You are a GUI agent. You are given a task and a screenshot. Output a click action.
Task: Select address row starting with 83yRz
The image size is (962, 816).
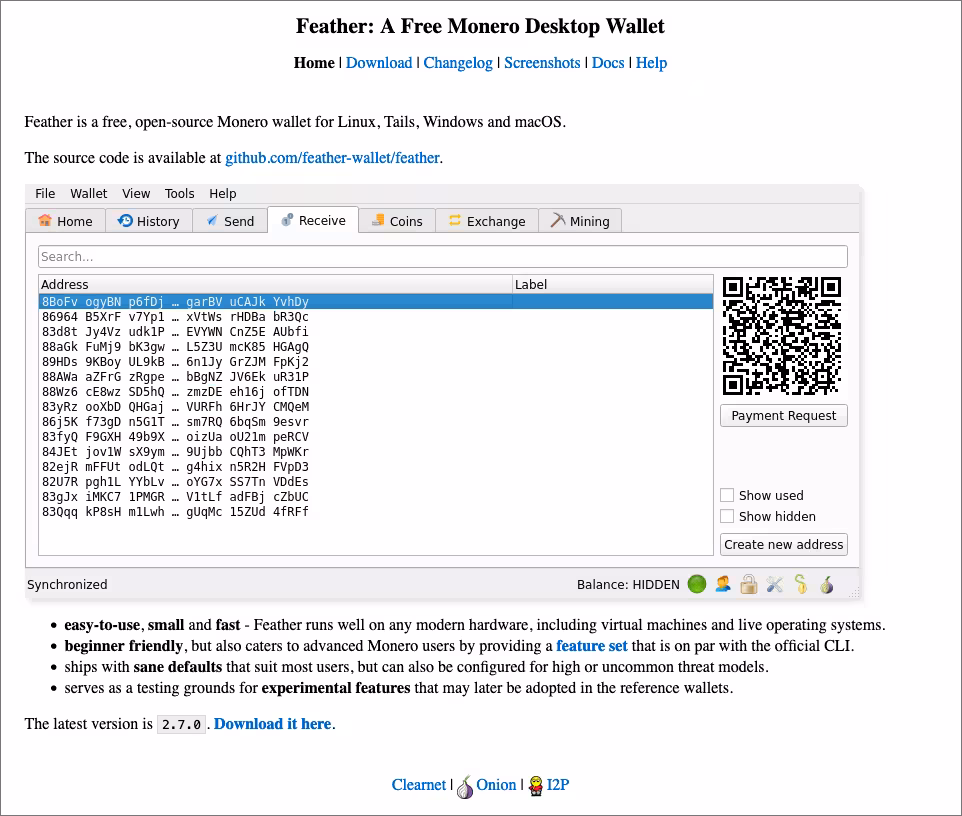point(375,407)
